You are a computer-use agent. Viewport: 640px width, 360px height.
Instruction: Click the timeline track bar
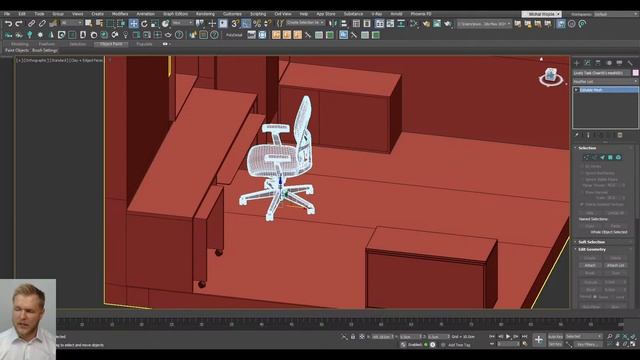point(340,324)
